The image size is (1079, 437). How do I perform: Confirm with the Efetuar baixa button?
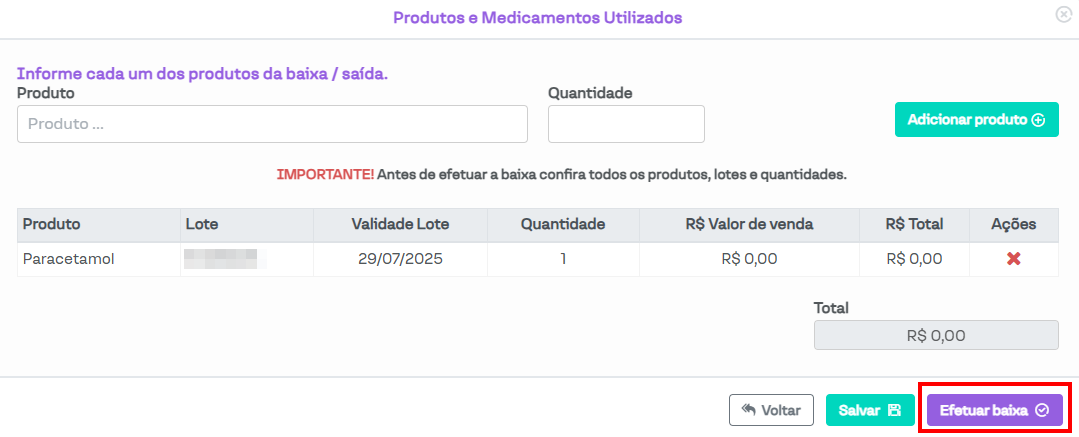[x=994, y=410]
